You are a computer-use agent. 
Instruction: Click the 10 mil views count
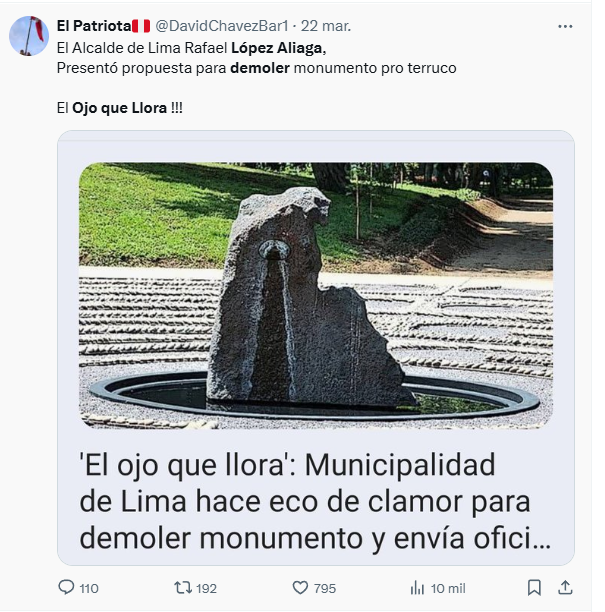(x=448, y=588)
